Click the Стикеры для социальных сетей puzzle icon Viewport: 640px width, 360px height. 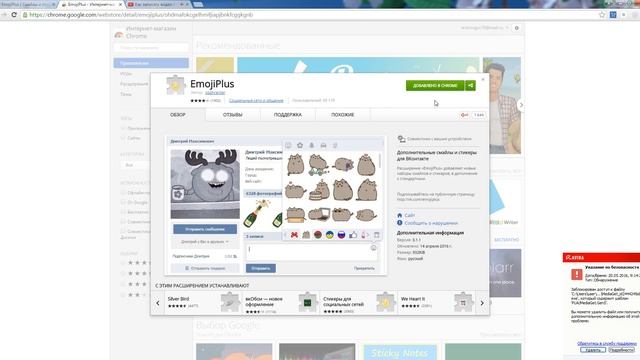385,302
